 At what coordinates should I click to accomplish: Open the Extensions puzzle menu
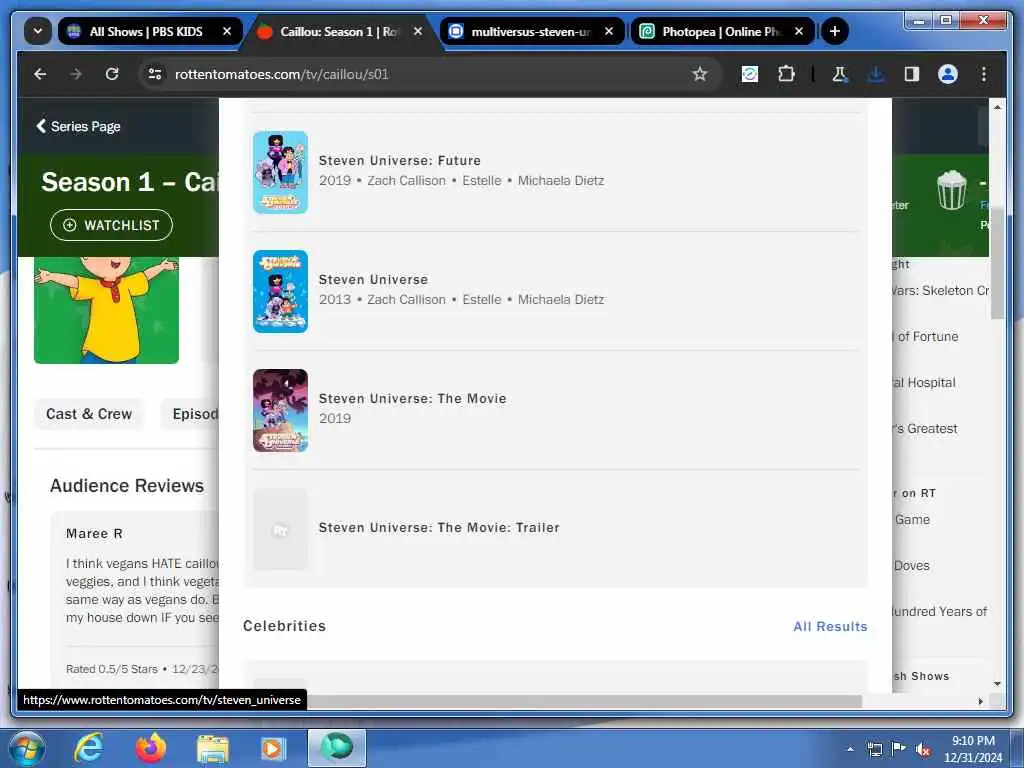tap(786, 74)
